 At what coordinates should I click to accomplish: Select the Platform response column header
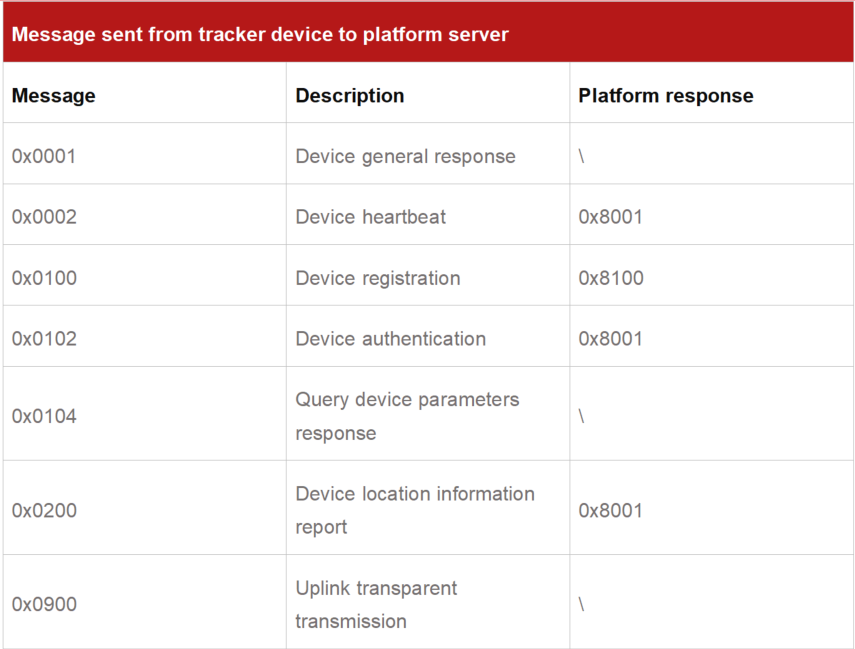666,96
